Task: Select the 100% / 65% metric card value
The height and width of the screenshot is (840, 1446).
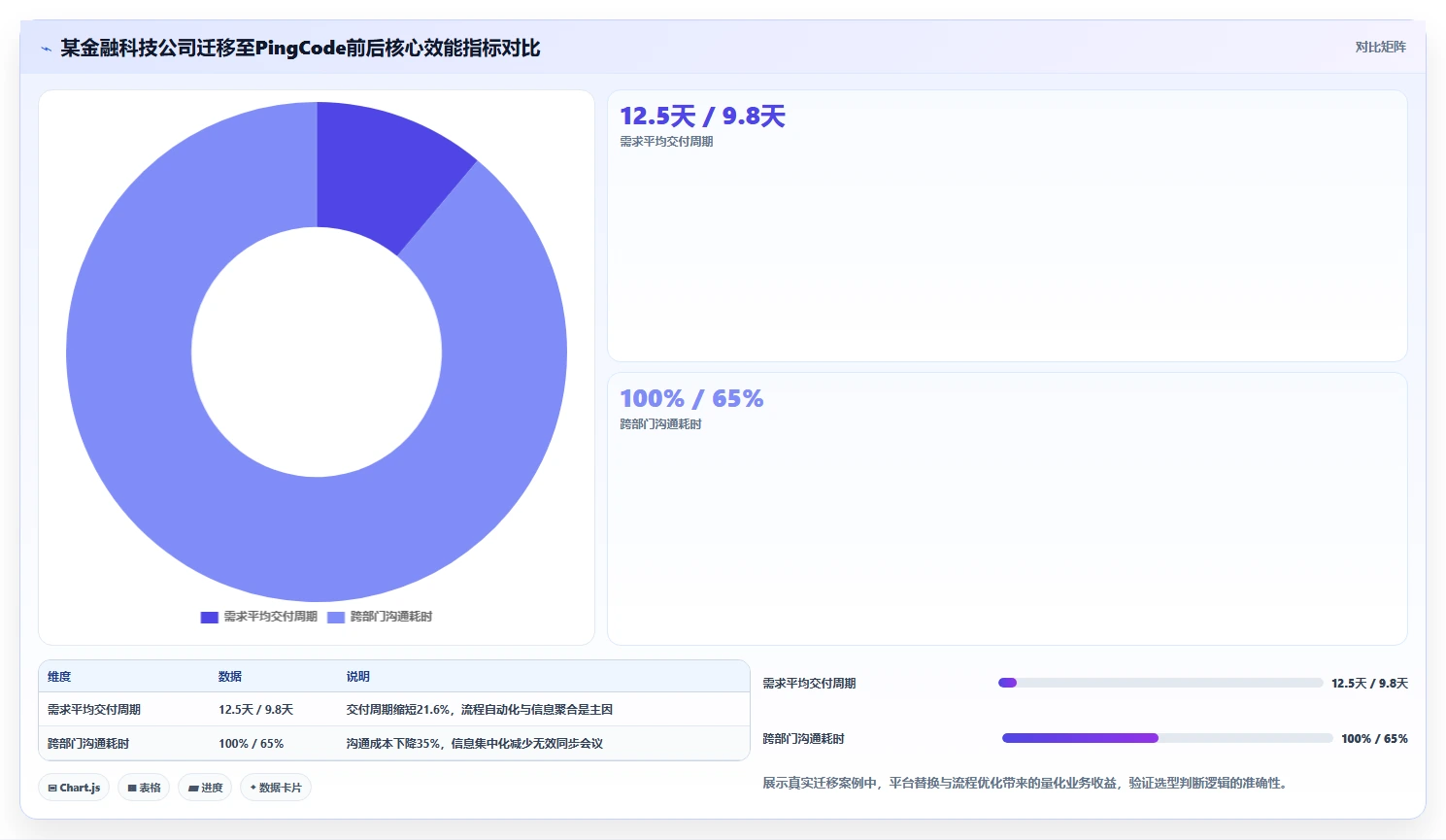Action: (x=691, y=399)
